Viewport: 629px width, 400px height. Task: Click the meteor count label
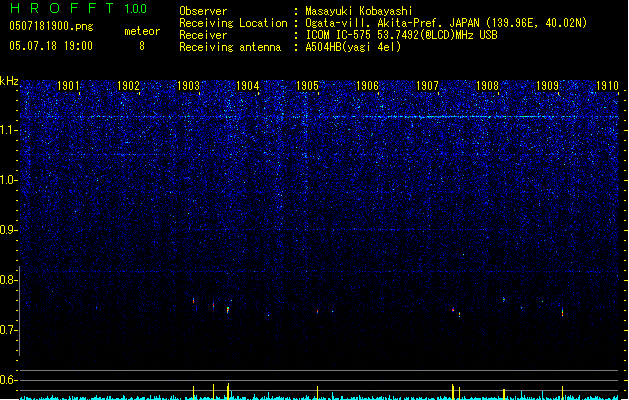[142, 31]
